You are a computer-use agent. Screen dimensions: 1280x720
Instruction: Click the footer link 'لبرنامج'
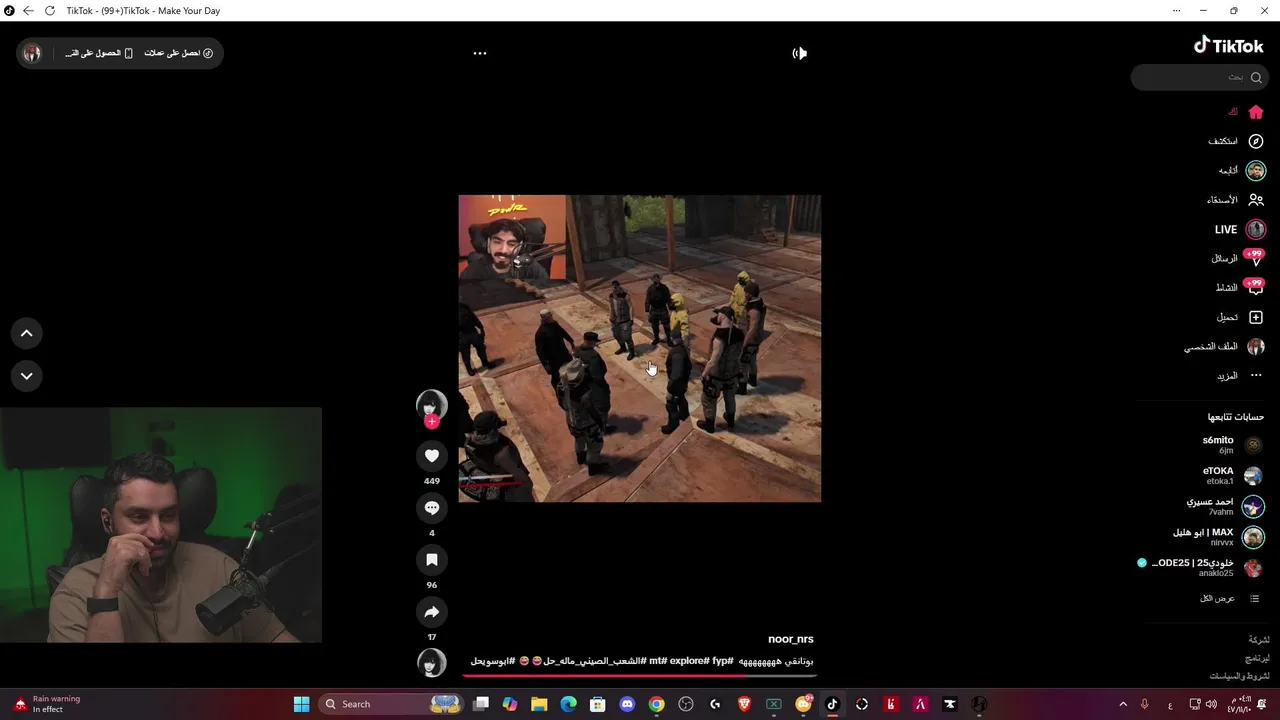click(x=1257, y=659)
